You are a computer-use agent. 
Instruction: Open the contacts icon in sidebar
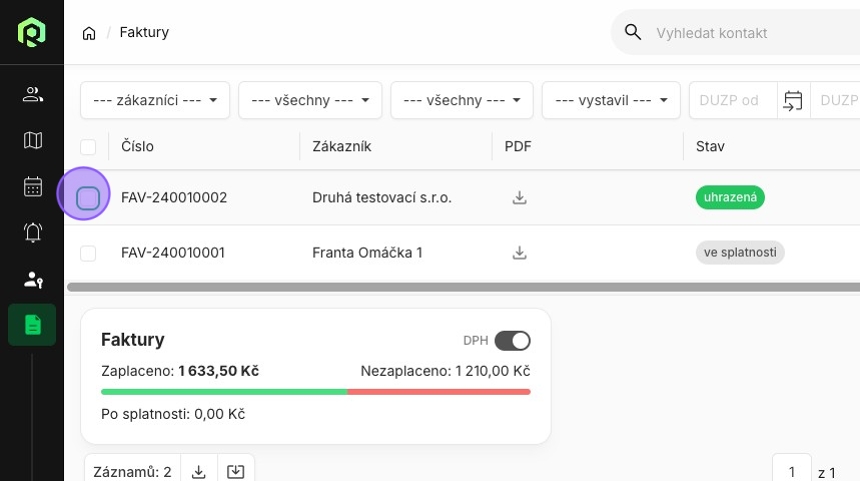click(x=32, y=95)
